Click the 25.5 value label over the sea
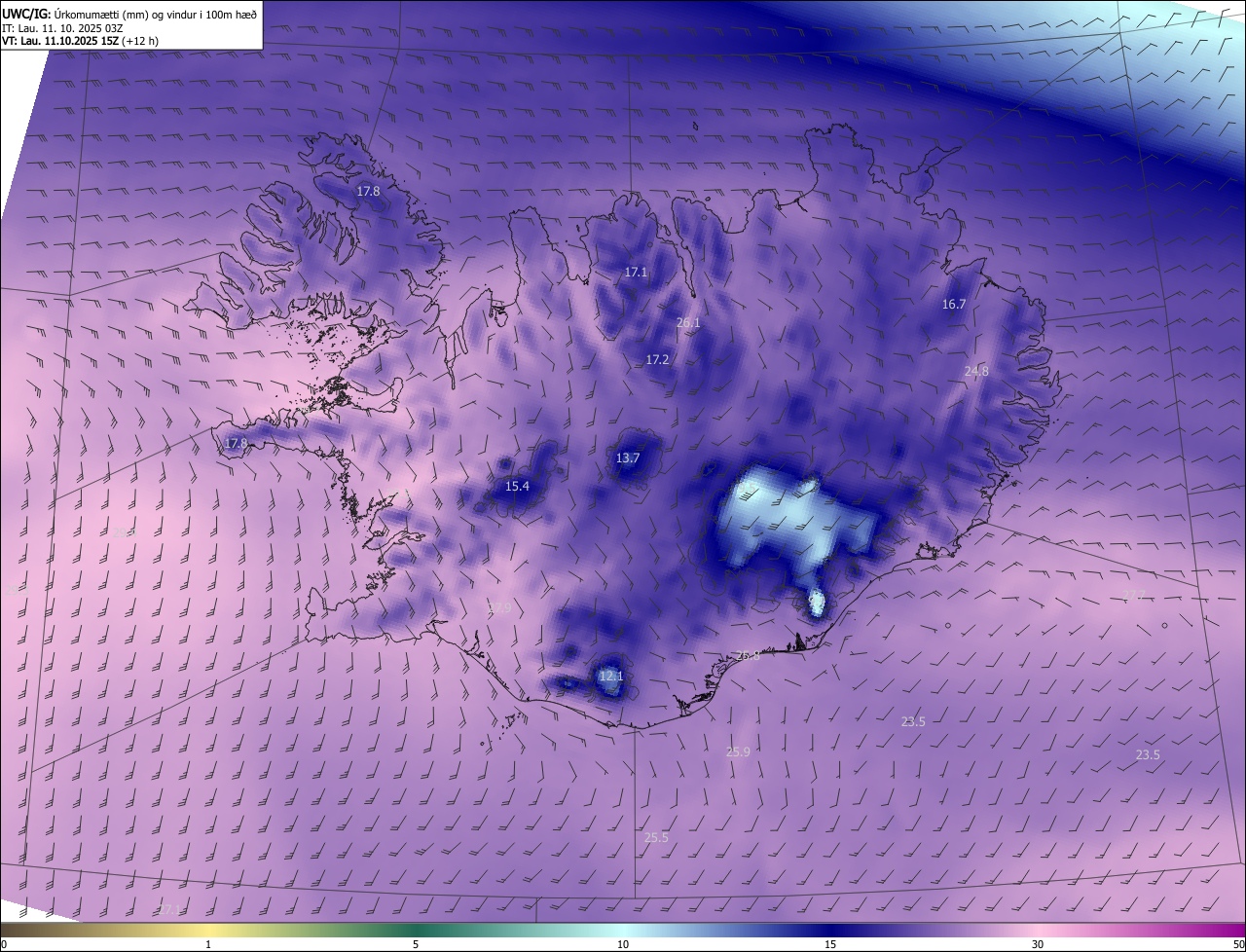Viewport: 1246px width, 952px height. tap(656, 838)
